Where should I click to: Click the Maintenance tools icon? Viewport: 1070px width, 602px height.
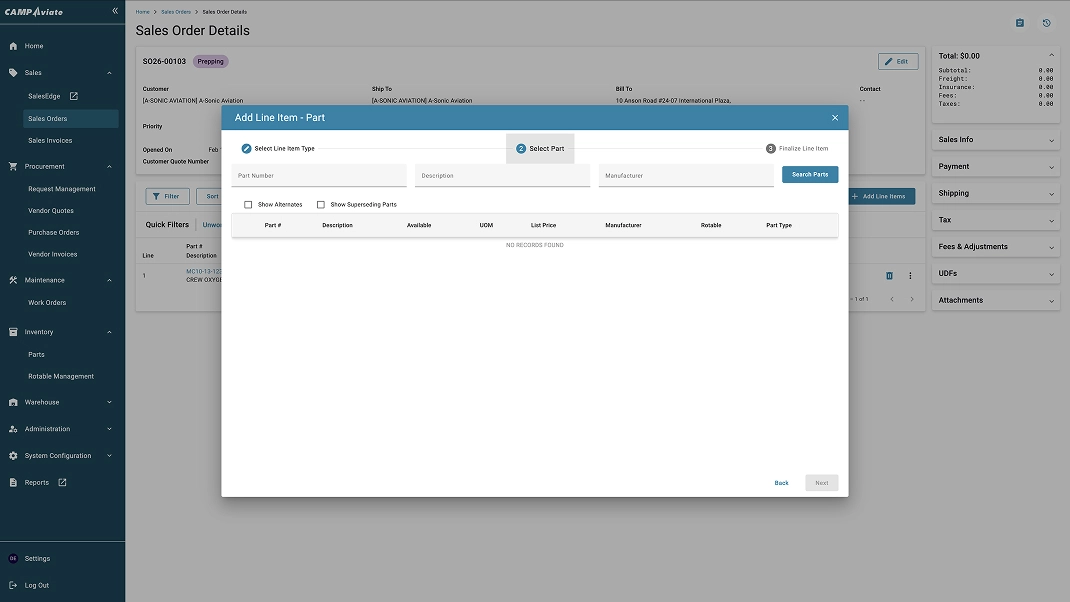(x=13, y=280)
